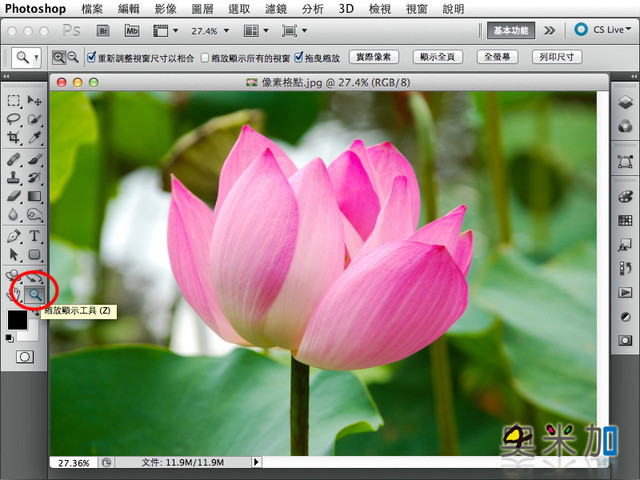Open the 濾鏡 menu
This screenshot has height=480, width=640.
coord(276,9)
